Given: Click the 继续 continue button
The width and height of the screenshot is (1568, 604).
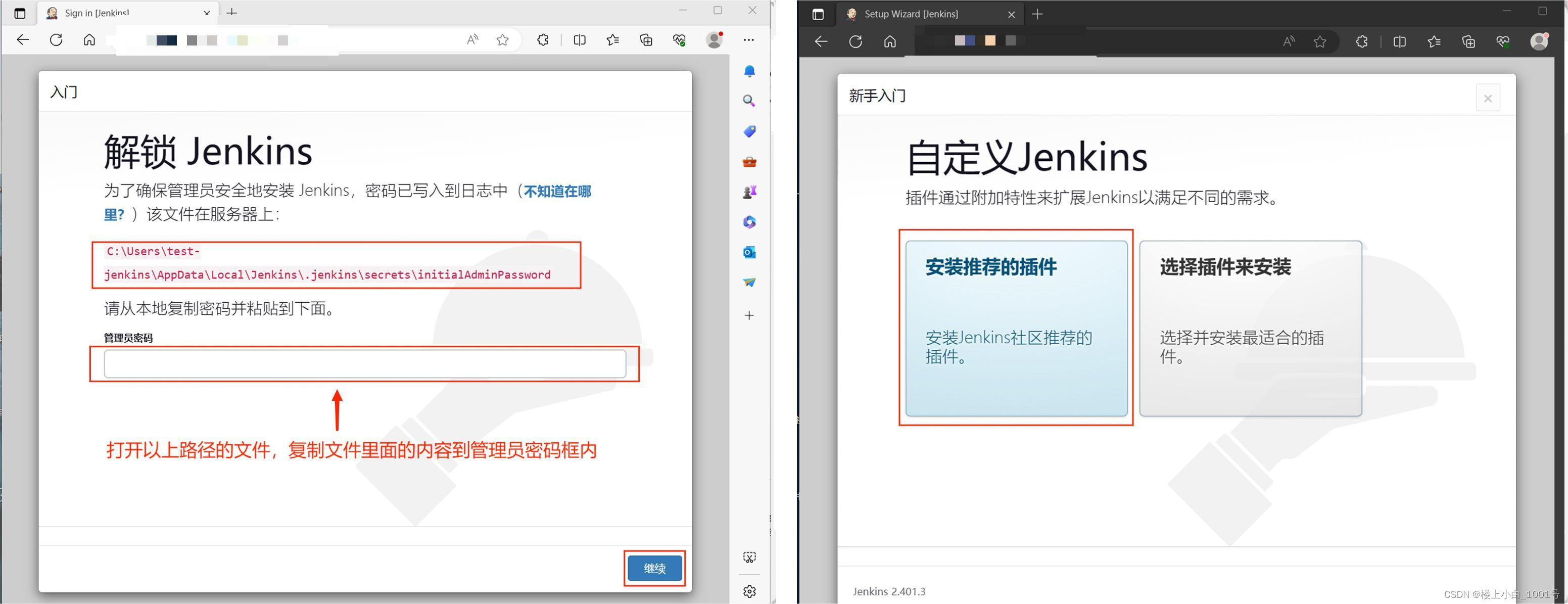Looking at the screenshot, I should (654, 568).
